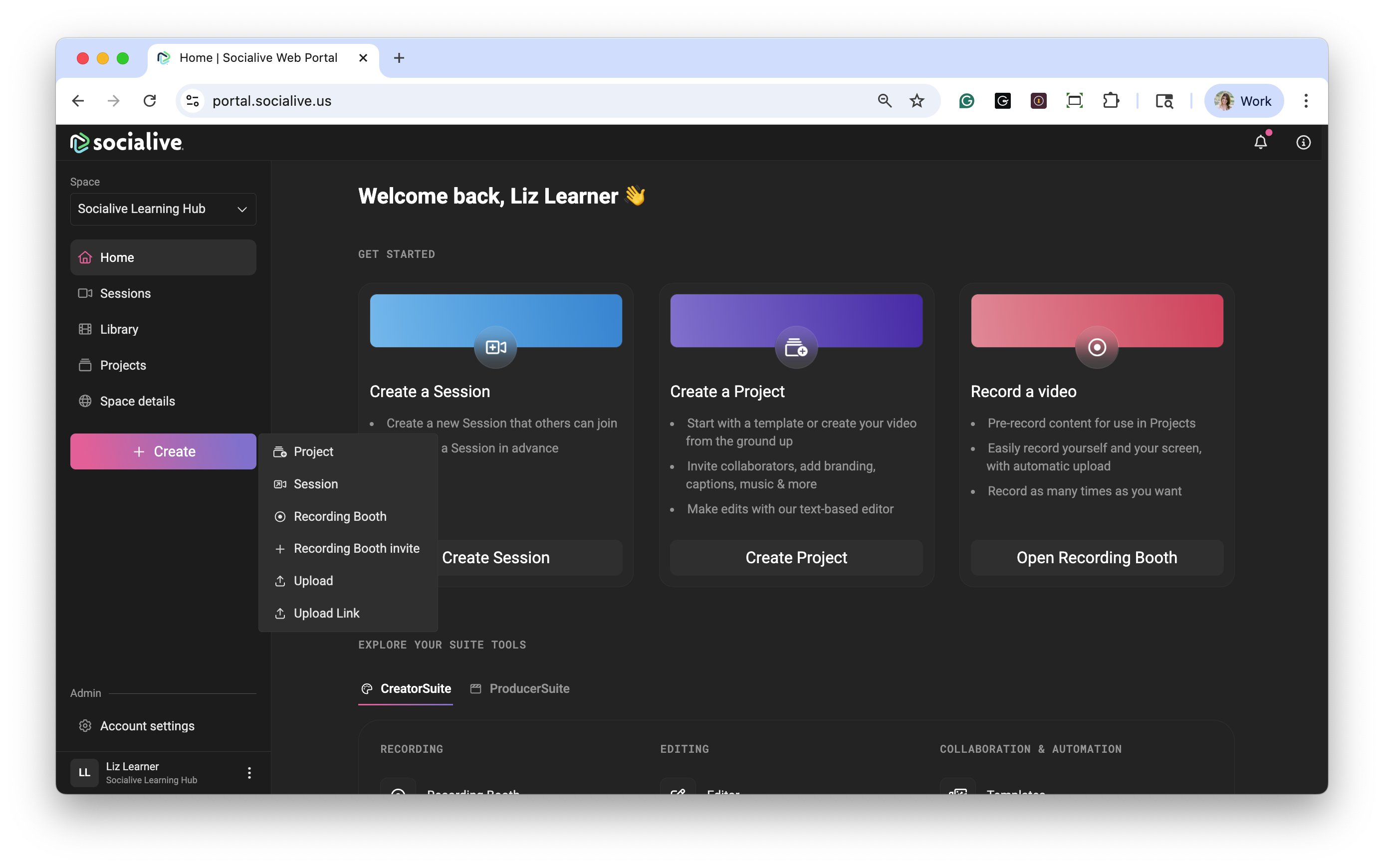Open the browser Extensions puzzle icon
Viewport: 1384px width, 868px height.
coord(1111,101)
